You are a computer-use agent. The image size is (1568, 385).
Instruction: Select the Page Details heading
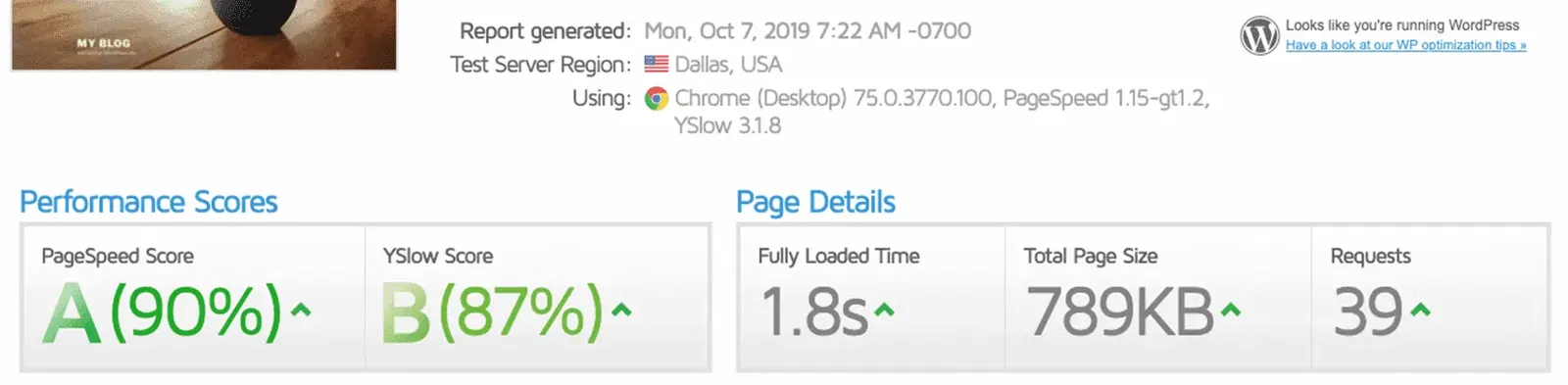(x=815, y=202)
